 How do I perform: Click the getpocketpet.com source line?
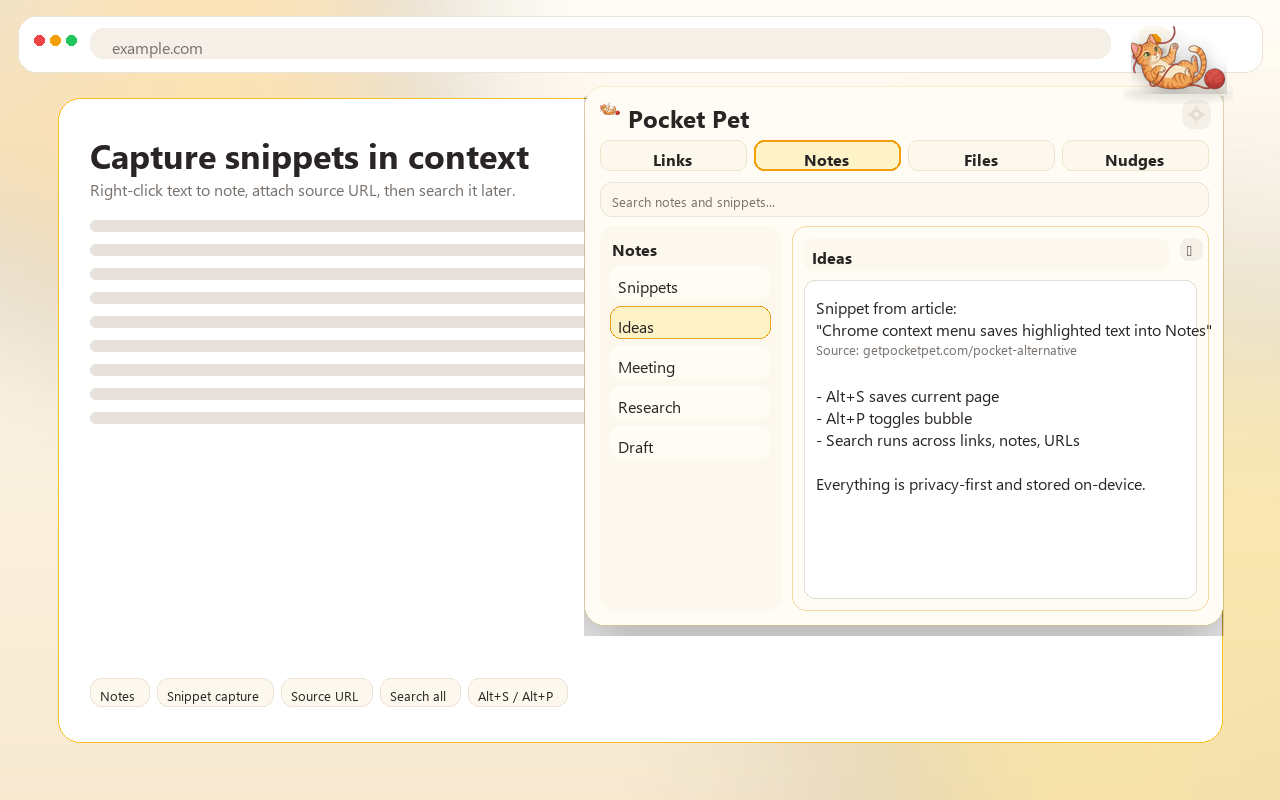coord(946,351)
